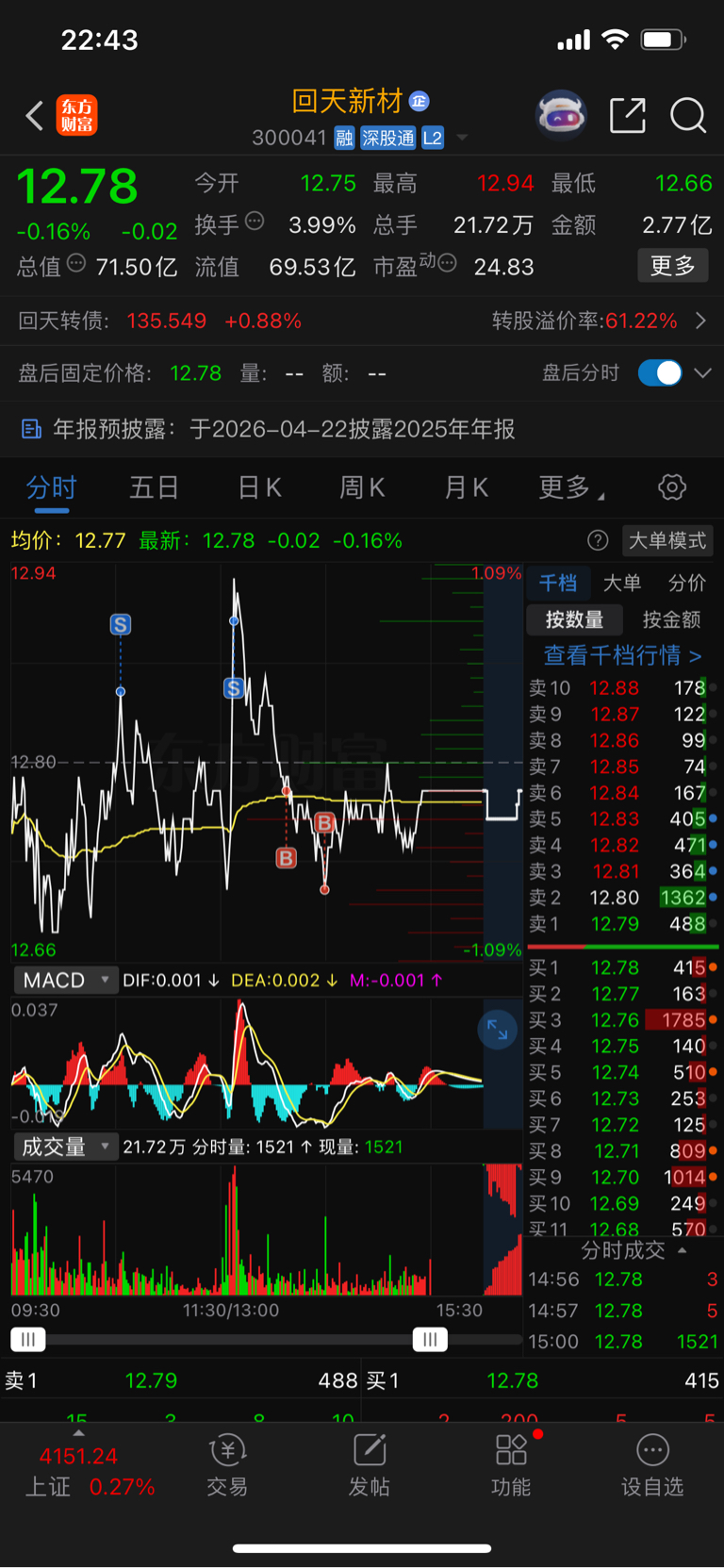The image size is (724, 1568).
Task: Select 按金额 display option
Action: (x=671, y=619)
